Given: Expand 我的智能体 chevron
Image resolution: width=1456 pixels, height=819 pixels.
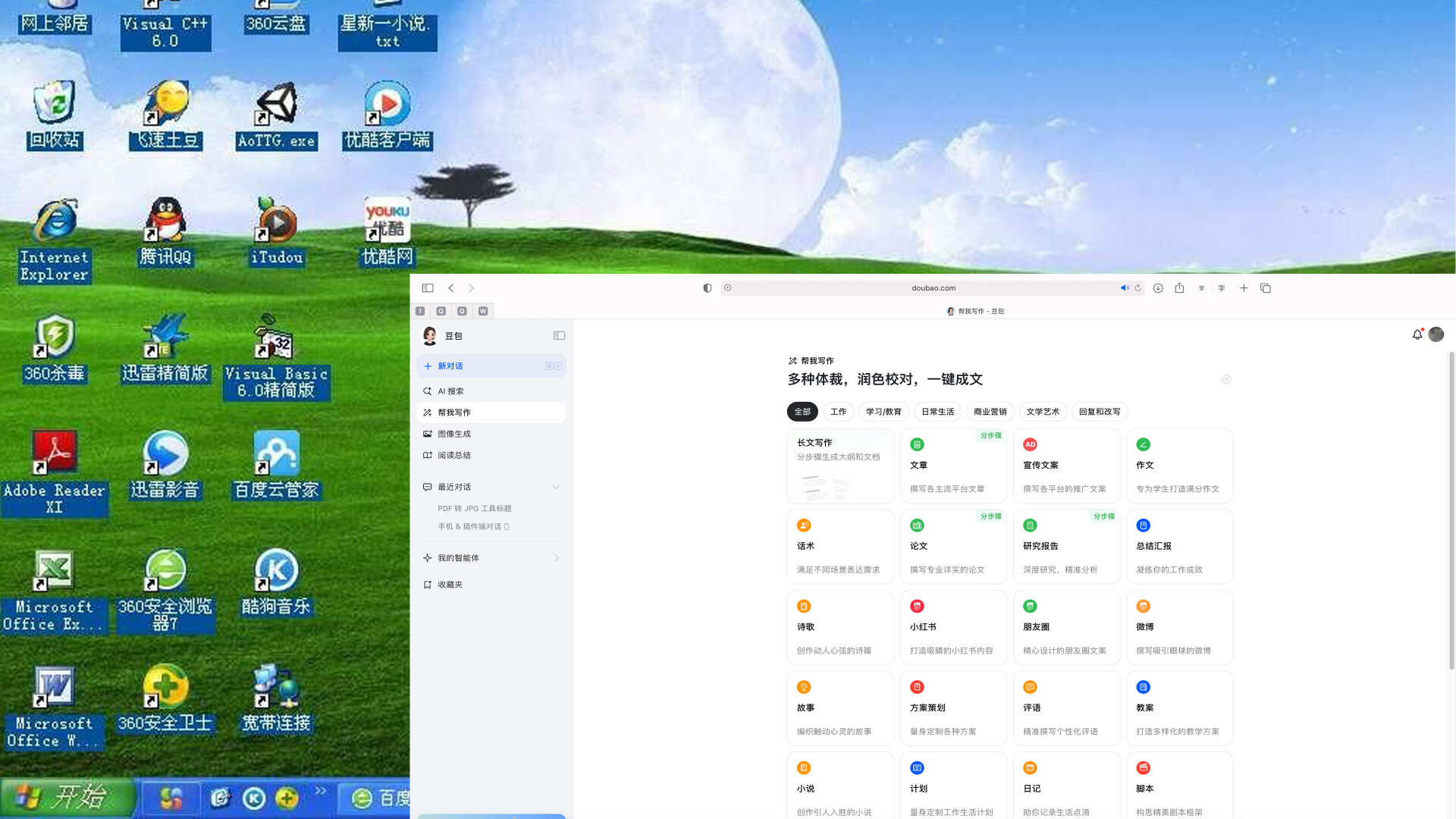Looking at the screenshot, I should [556, 558].
